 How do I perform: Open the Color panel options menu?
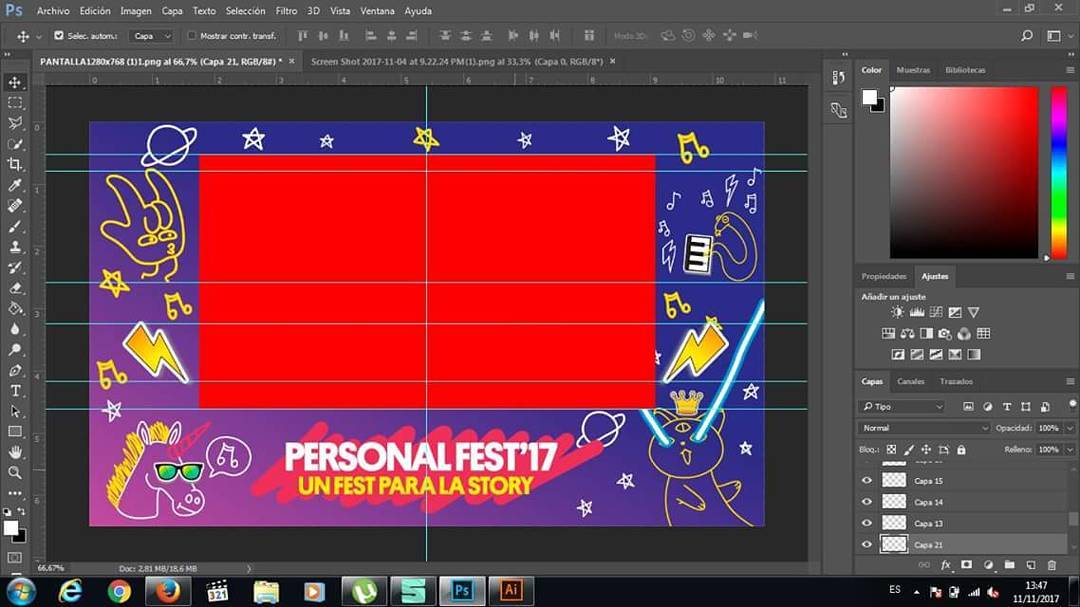click(1070, 70)
